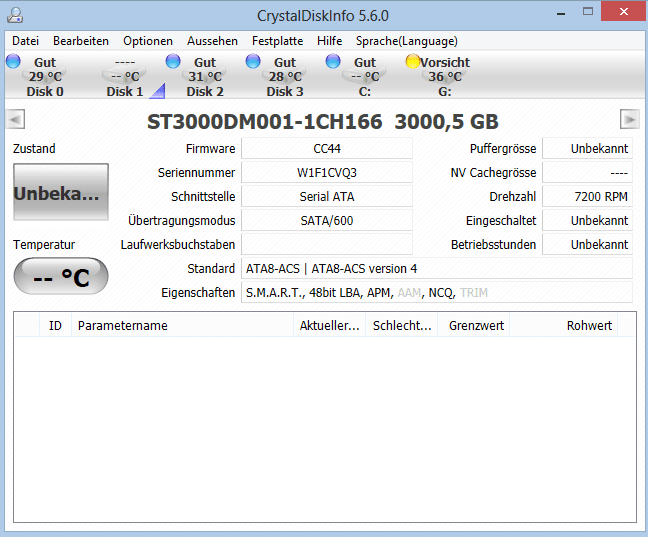Screen dimensions: 648x537
Task: Click the Schnittstelle field Serial ATA
Action: [327, 196]
